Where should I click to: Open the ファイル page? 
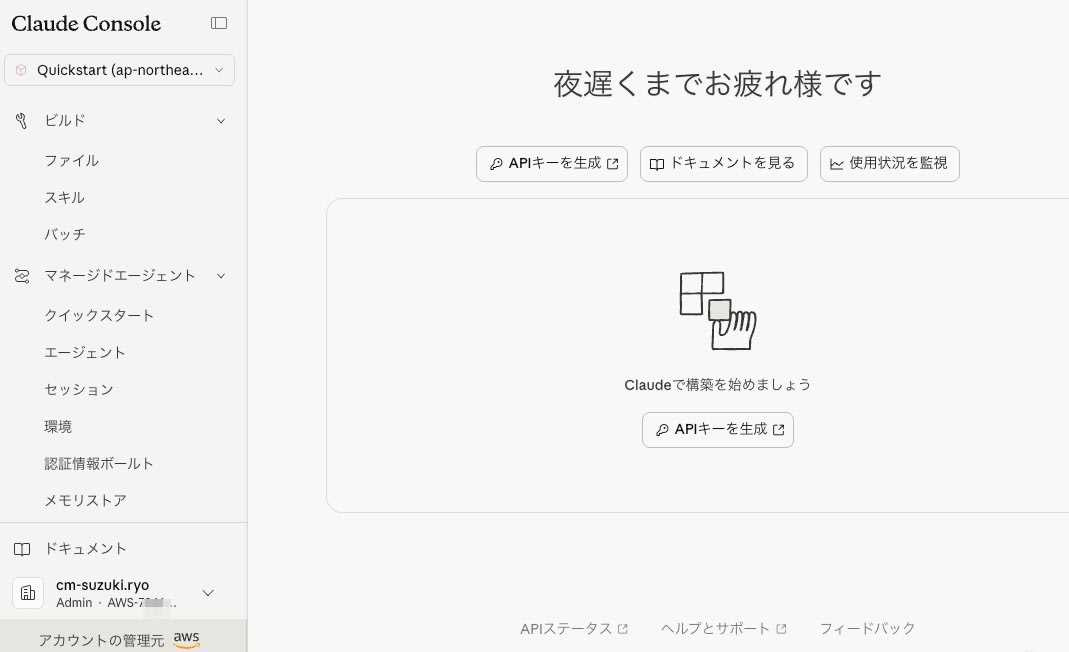[x=72, y=160]
